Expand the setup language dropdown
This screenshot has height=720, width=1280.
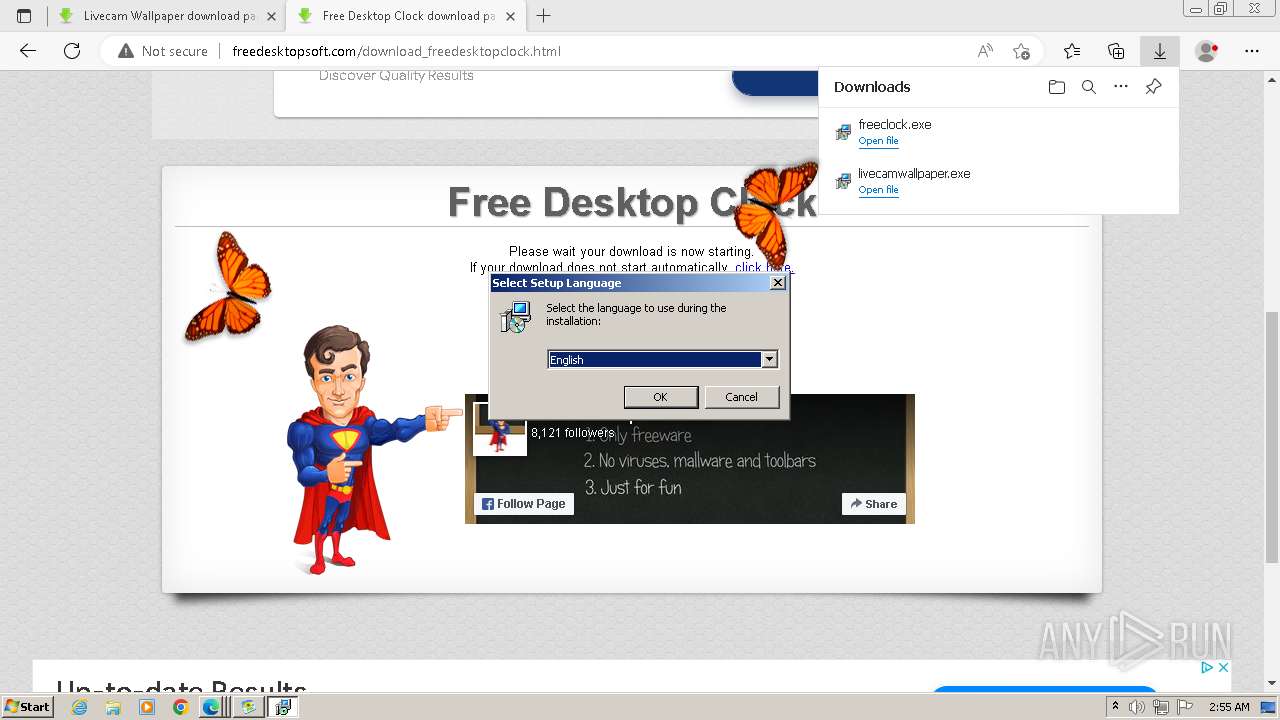769,359
